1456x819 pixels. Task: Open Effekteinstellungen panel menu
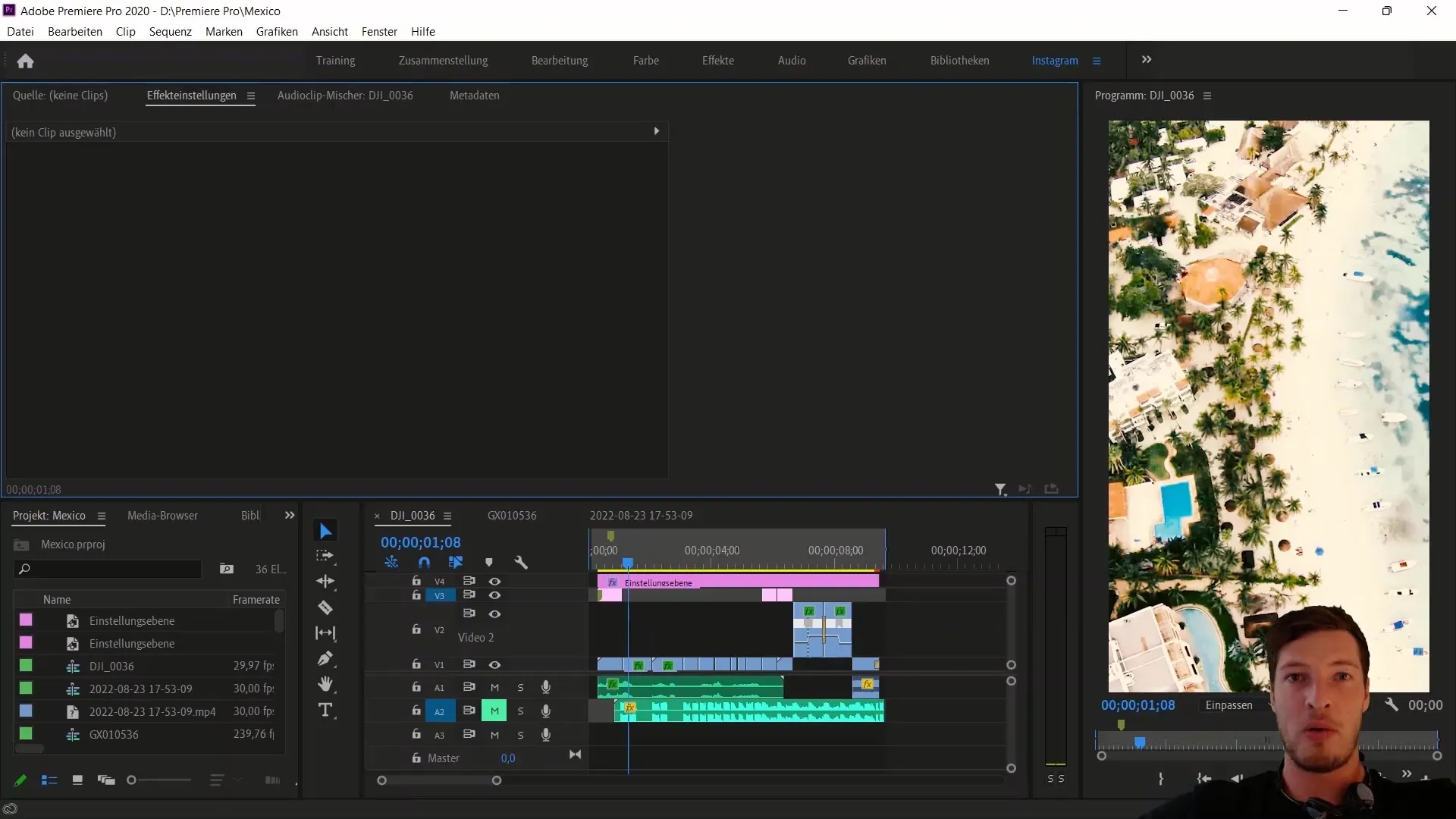point(250,96)
